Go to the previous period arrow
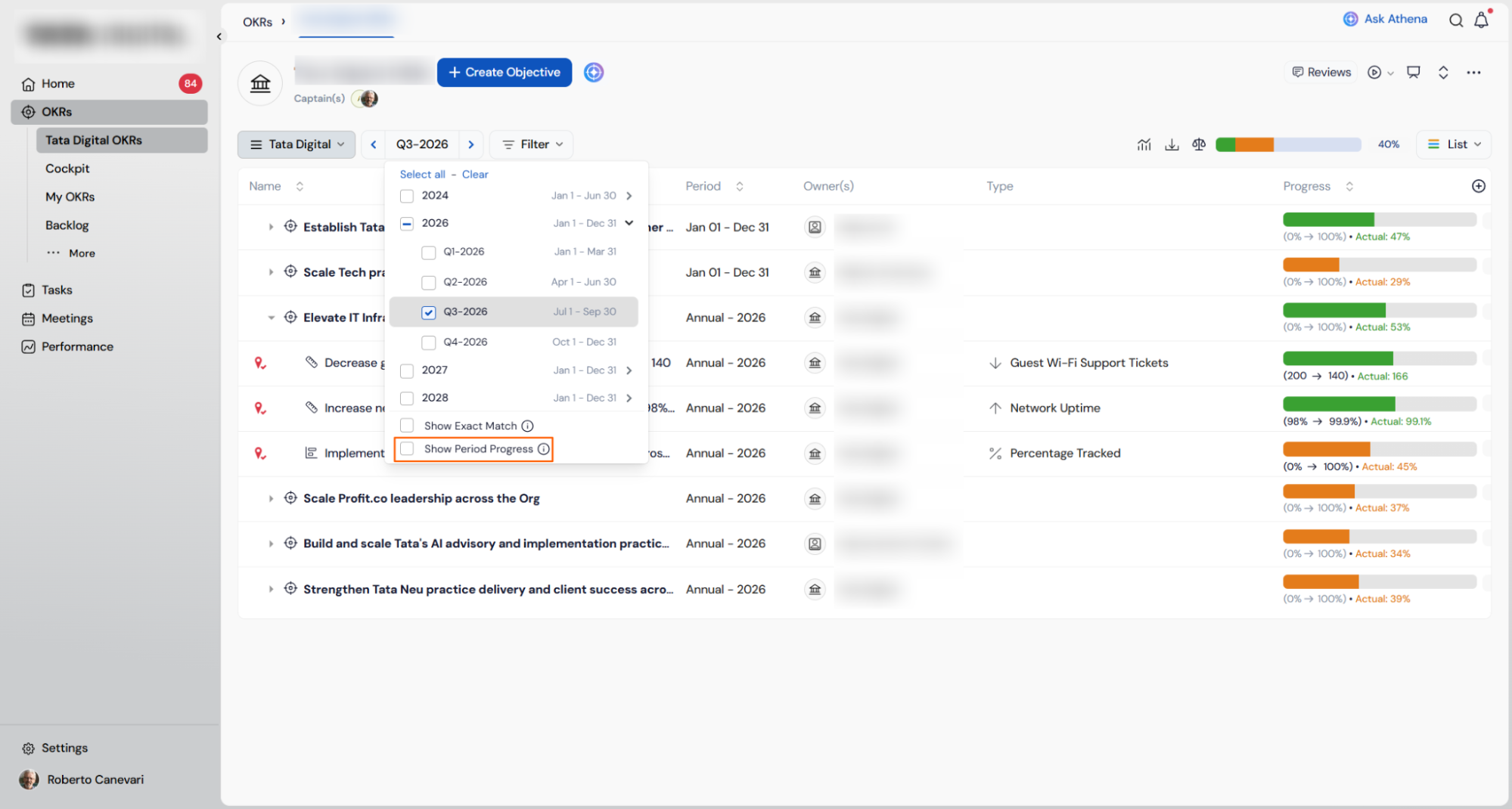1512x809 pixels. coord(374,144)
